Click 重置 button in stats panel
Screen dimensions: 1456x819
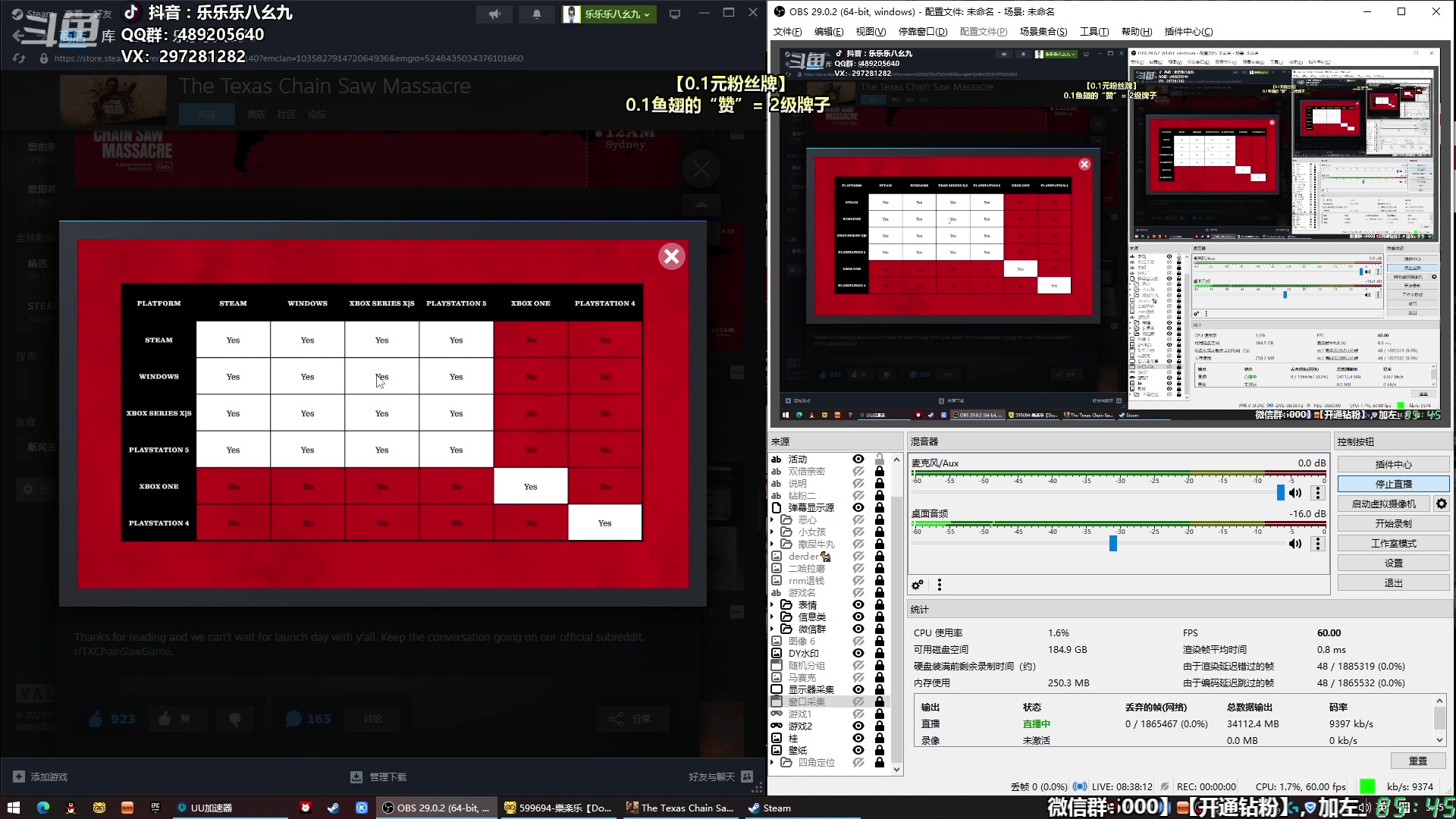1417,761
